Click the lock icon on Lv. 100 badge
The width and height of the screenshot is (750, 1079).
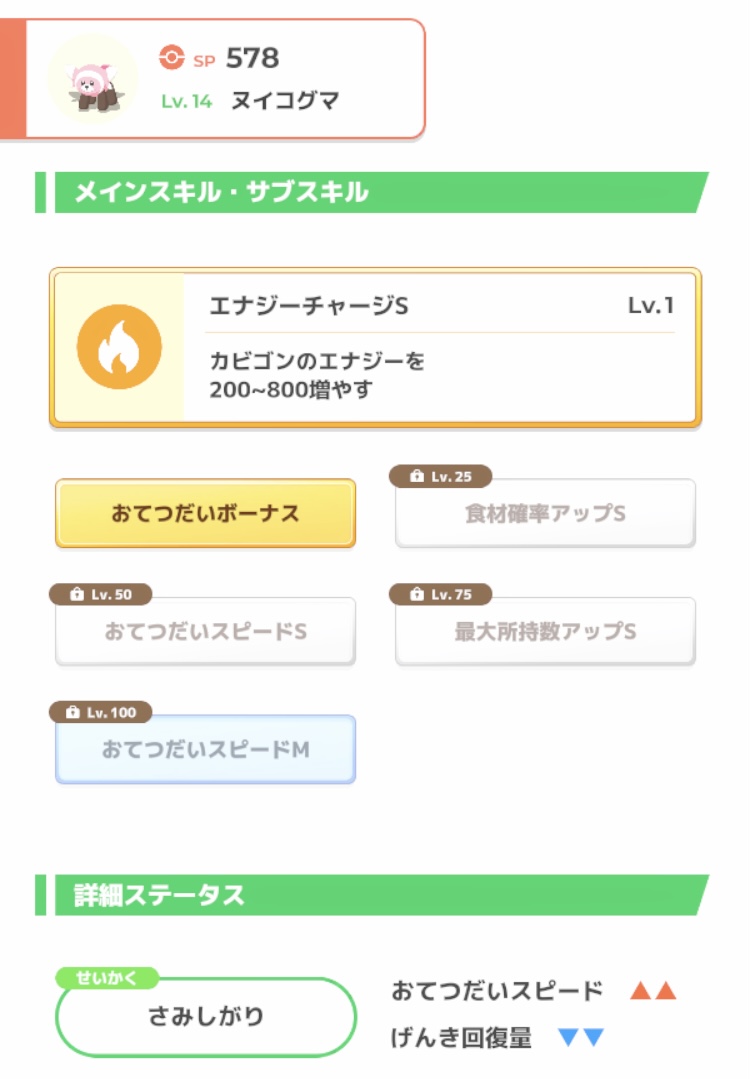coord(72,712)
